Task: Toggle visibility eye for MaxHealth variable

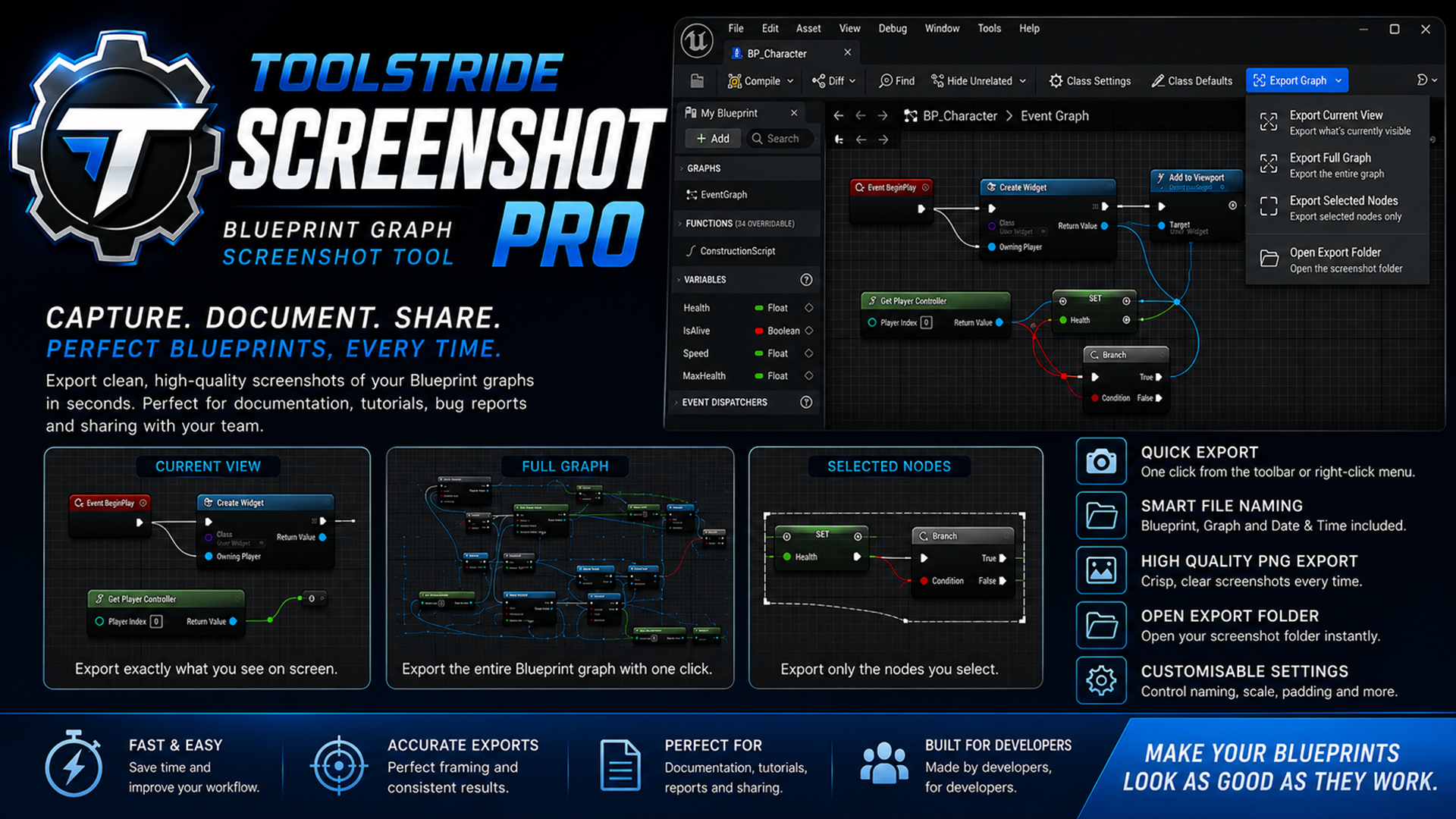Action: pyautogui.click(x=808, y=376)
